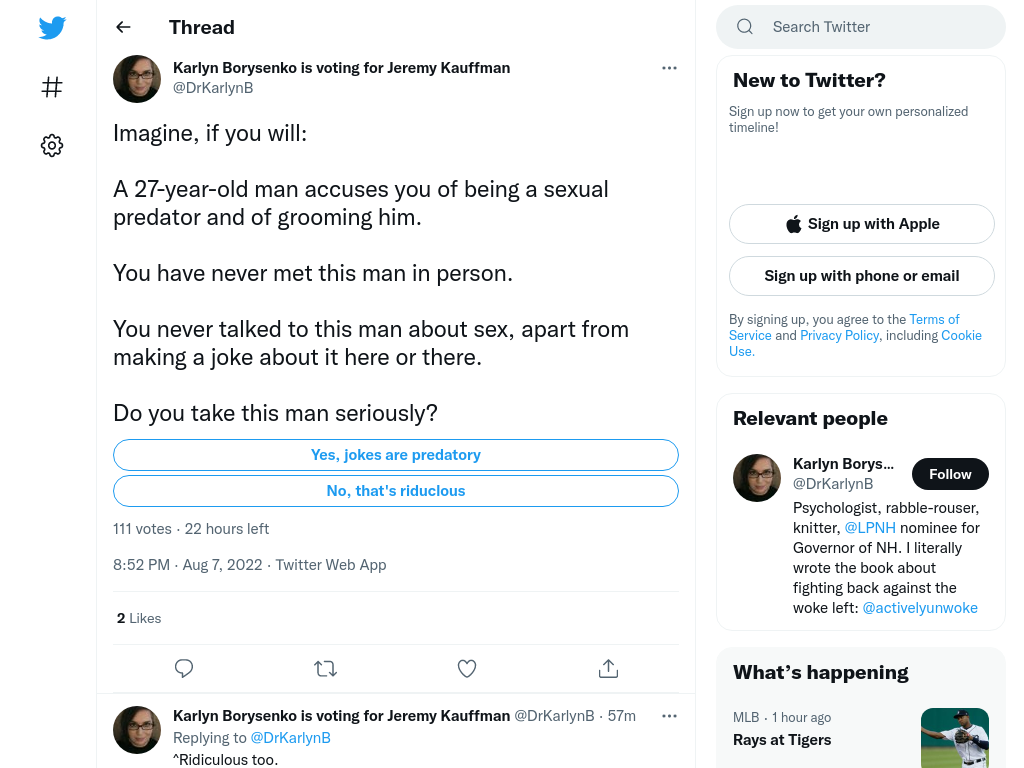1024x768 pixels.
Task: Follow Karlyn Borysenko in Relevant people
Action: (950, 474)
